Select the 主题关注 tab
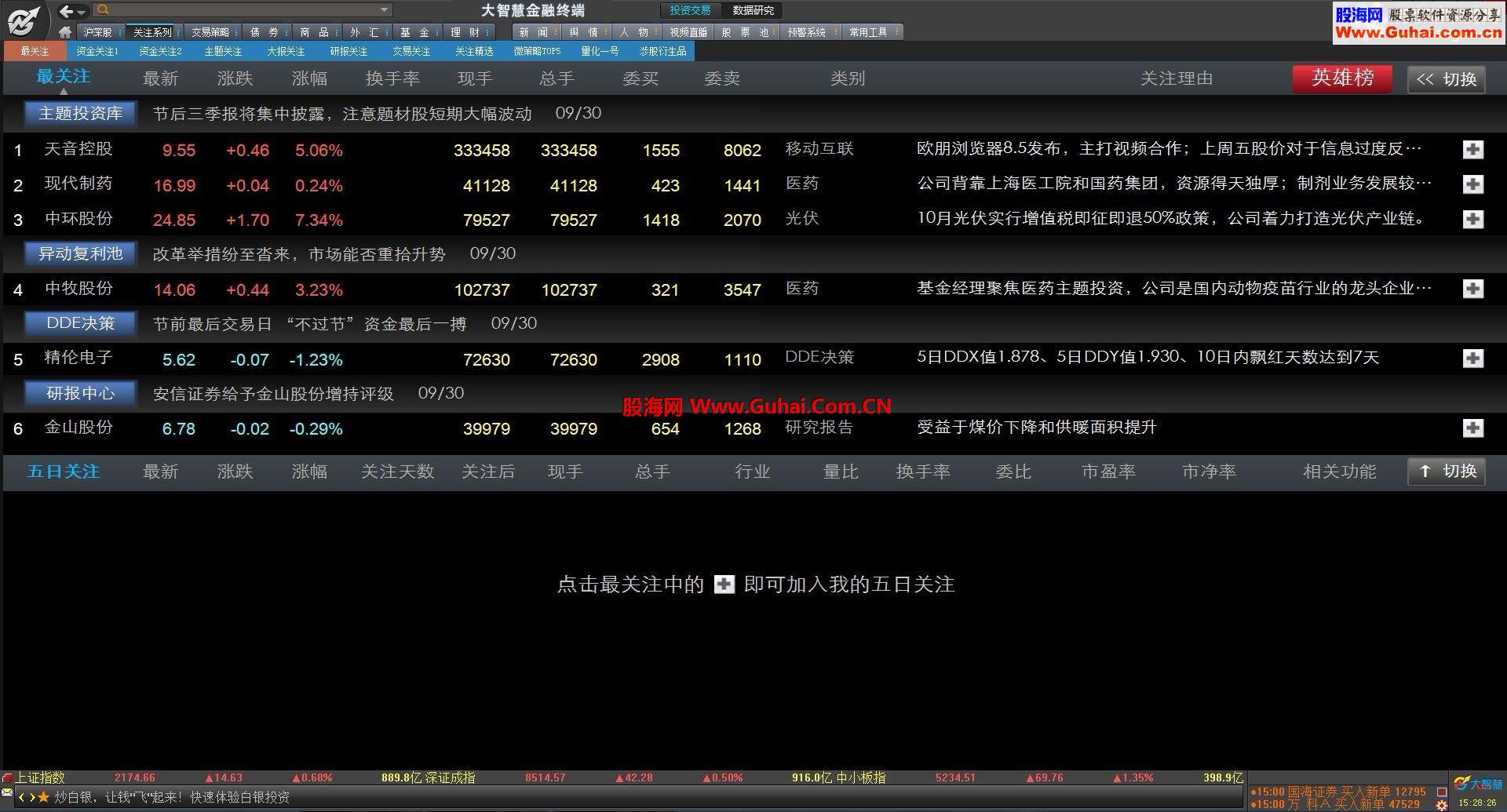The width and height of the screenshot is (1507, 812). 223,51
